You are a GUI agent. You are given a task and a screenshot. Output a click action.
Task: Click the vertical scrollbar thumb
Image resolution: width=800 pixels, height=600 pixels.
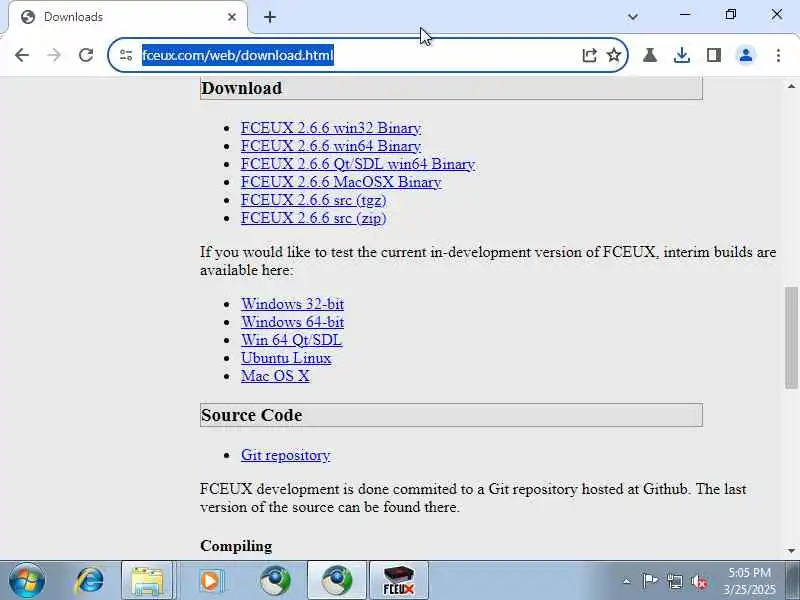click(x=791, y=337)
